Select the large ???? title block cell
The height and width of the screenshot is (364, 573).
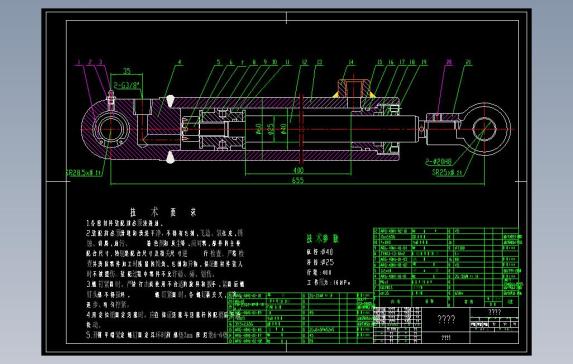(x=446, y=320)
